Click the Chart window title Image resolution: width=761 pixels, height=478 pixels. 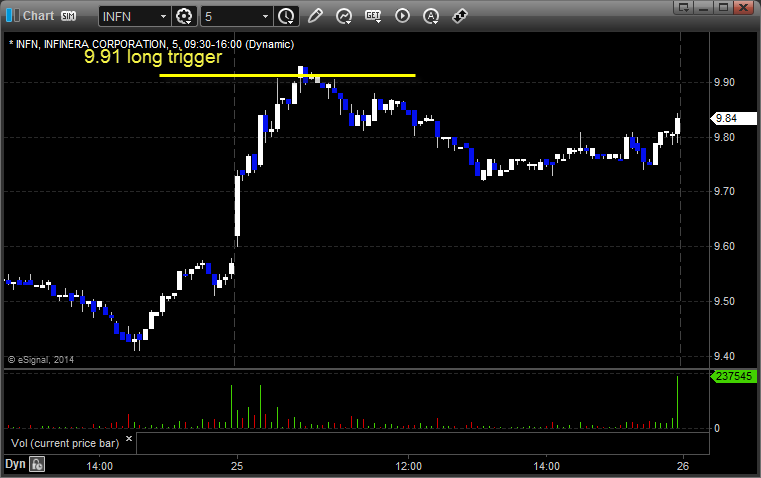[39, 16]
